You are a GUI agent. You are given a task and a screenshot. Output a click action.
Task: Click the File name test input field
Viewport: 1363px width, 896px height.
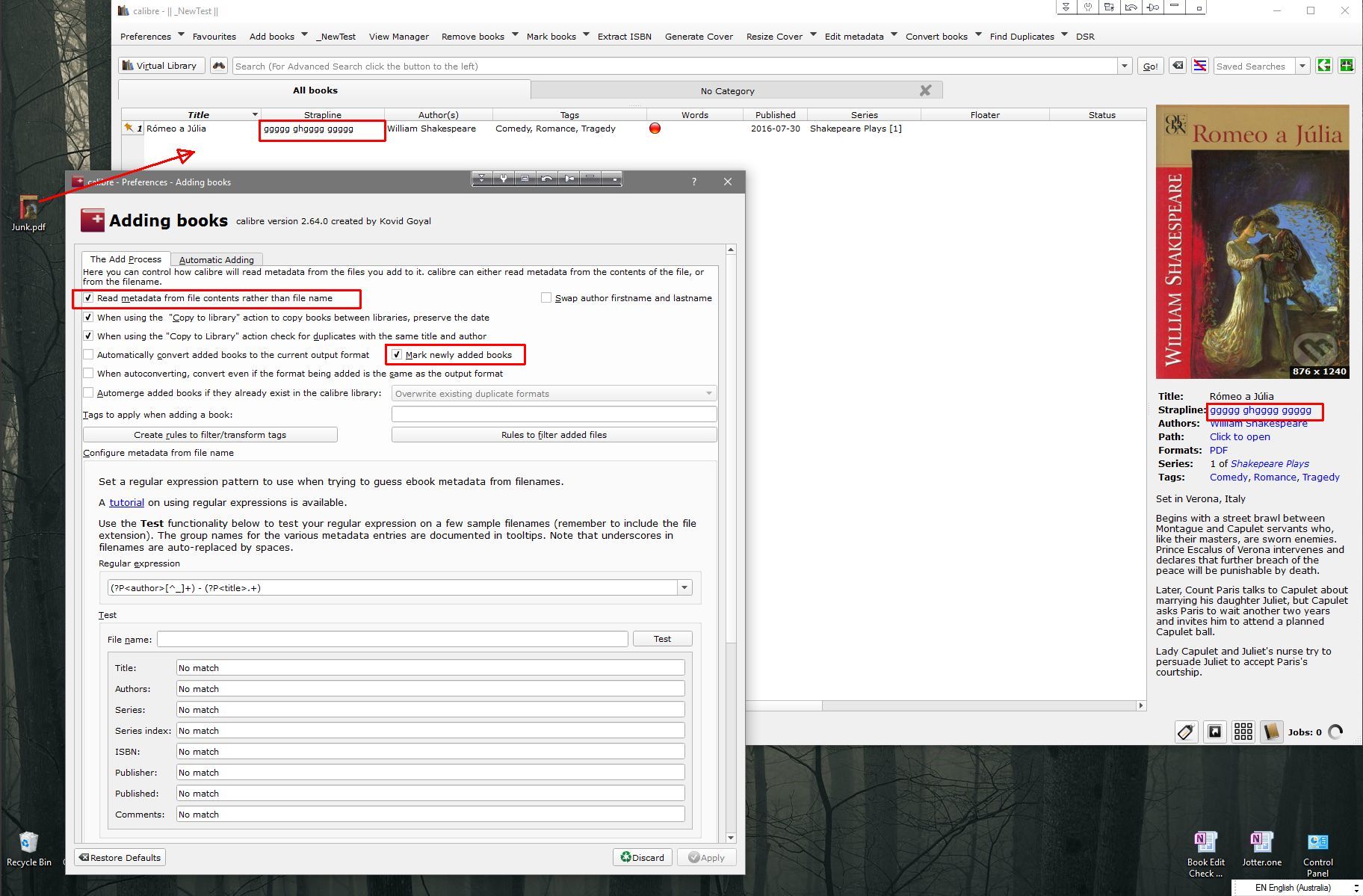tap(392, 639)
